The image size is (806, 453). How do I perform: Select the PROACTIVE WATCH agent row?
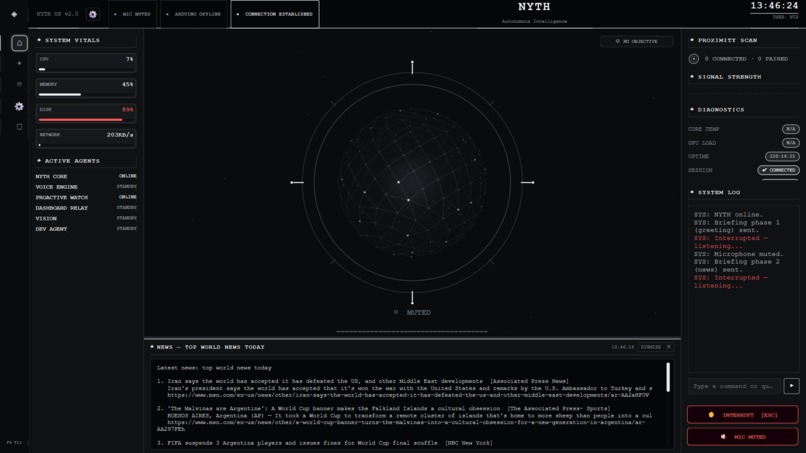86,197
